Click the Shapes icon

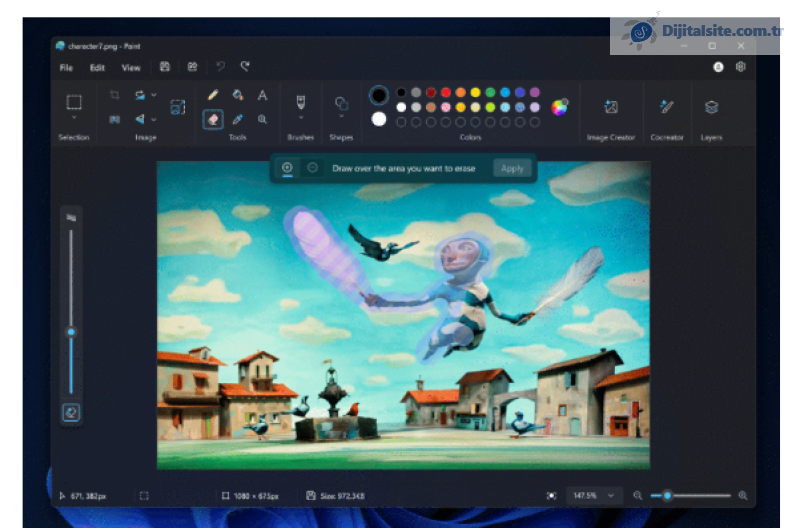pos(341,104)
